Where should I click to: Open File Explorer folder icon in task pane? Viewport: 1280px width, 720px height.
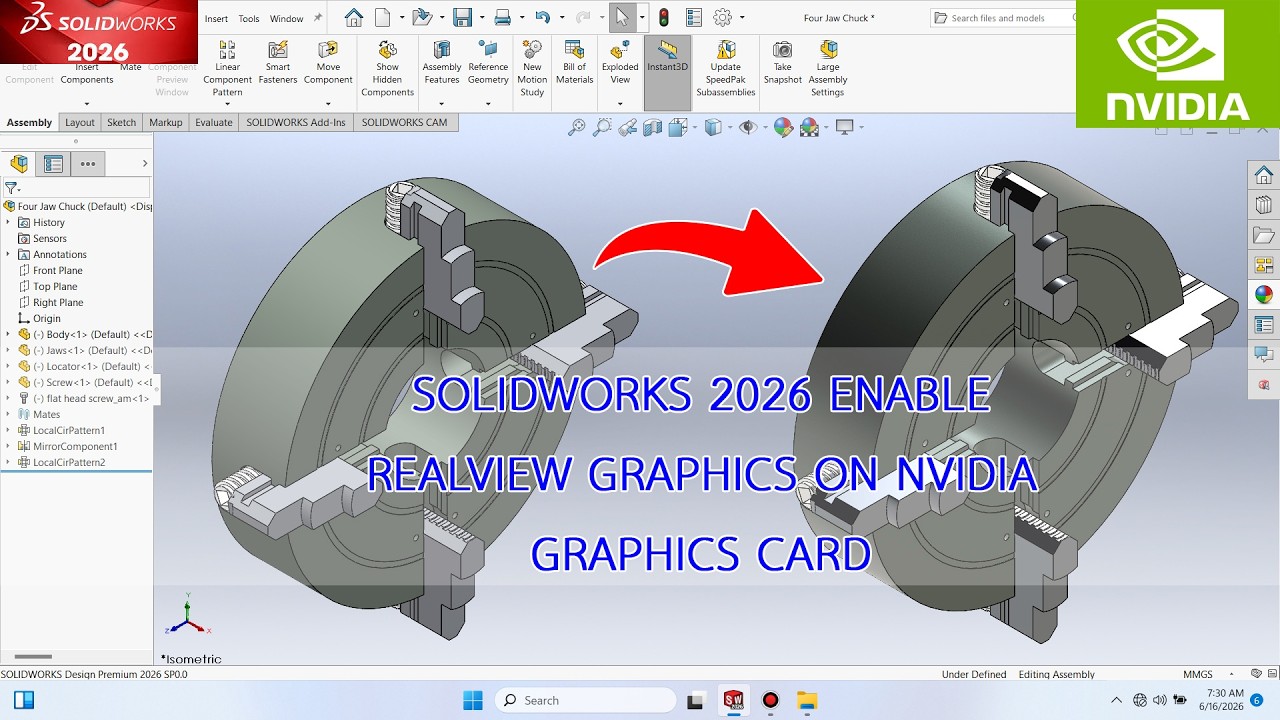(1264, 235)
